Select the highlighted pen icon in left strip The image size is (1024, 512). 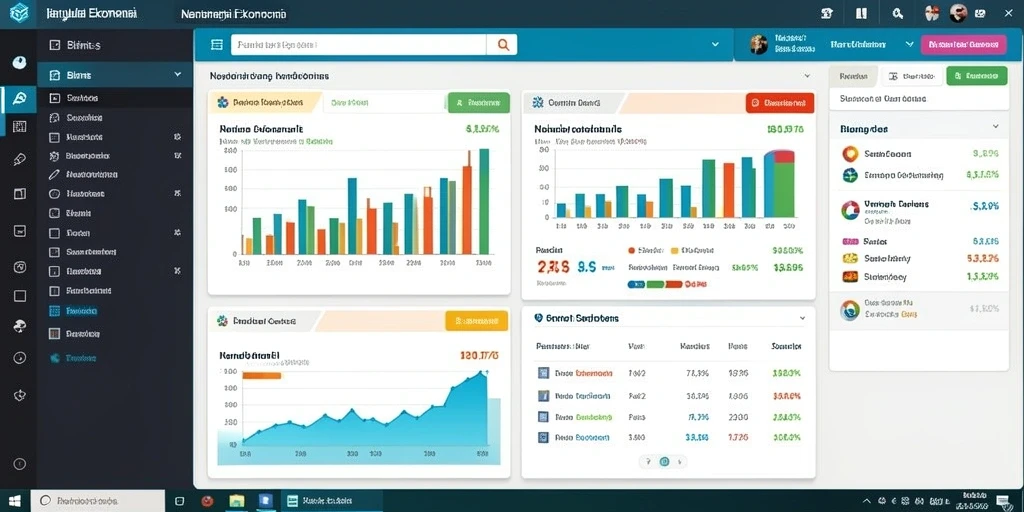pos(19,99)
